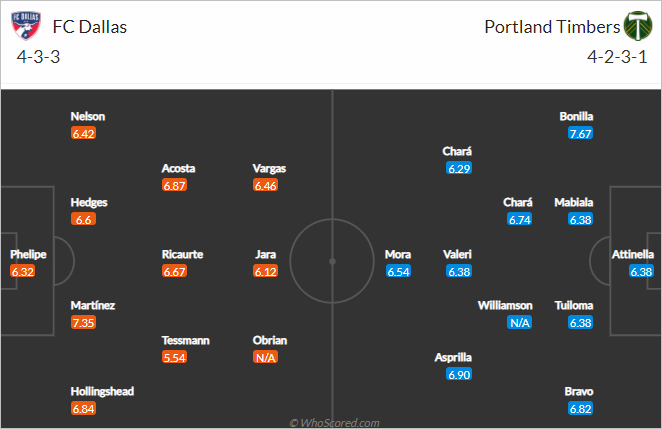Click the WhoScored.com watermark

point(334,423)
